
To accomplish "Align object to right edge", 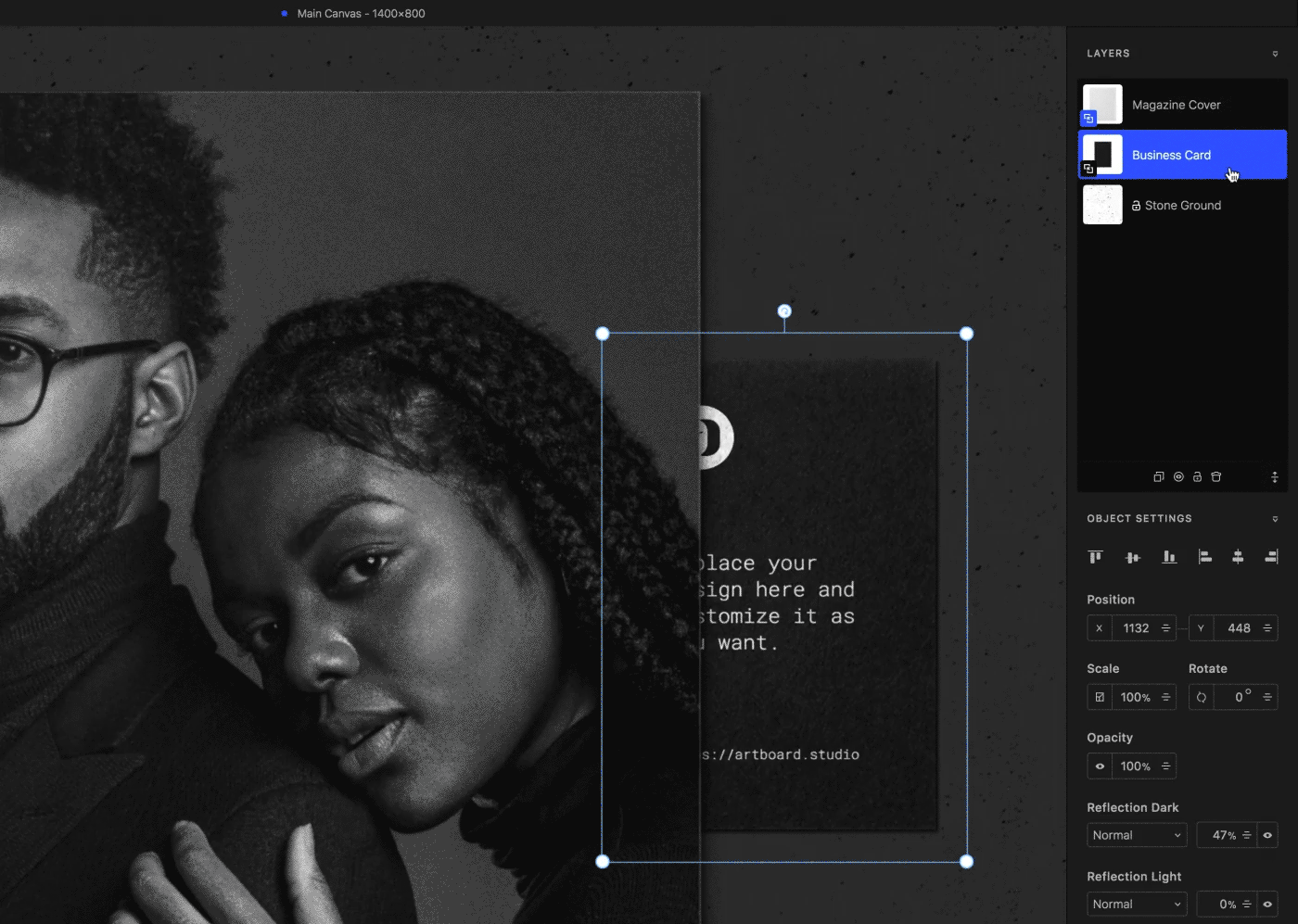I will pyautogui.click(x=1271, y=557).
